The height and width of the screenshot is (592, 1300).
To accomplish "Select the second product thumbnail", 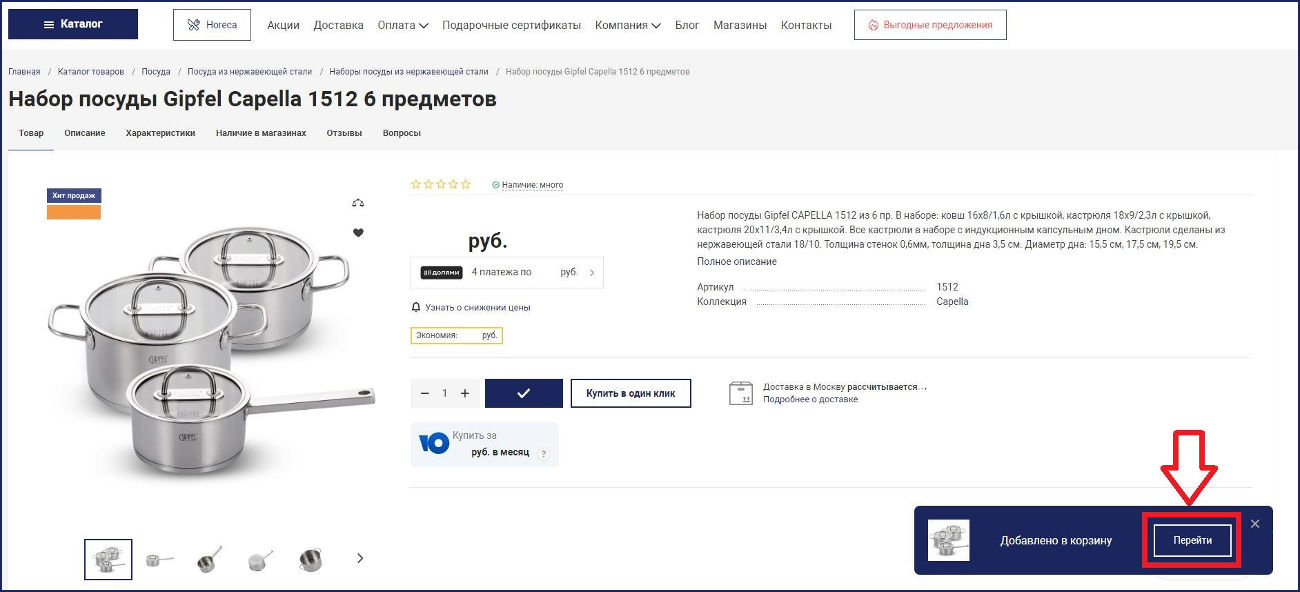I will (x=160, y=559).
